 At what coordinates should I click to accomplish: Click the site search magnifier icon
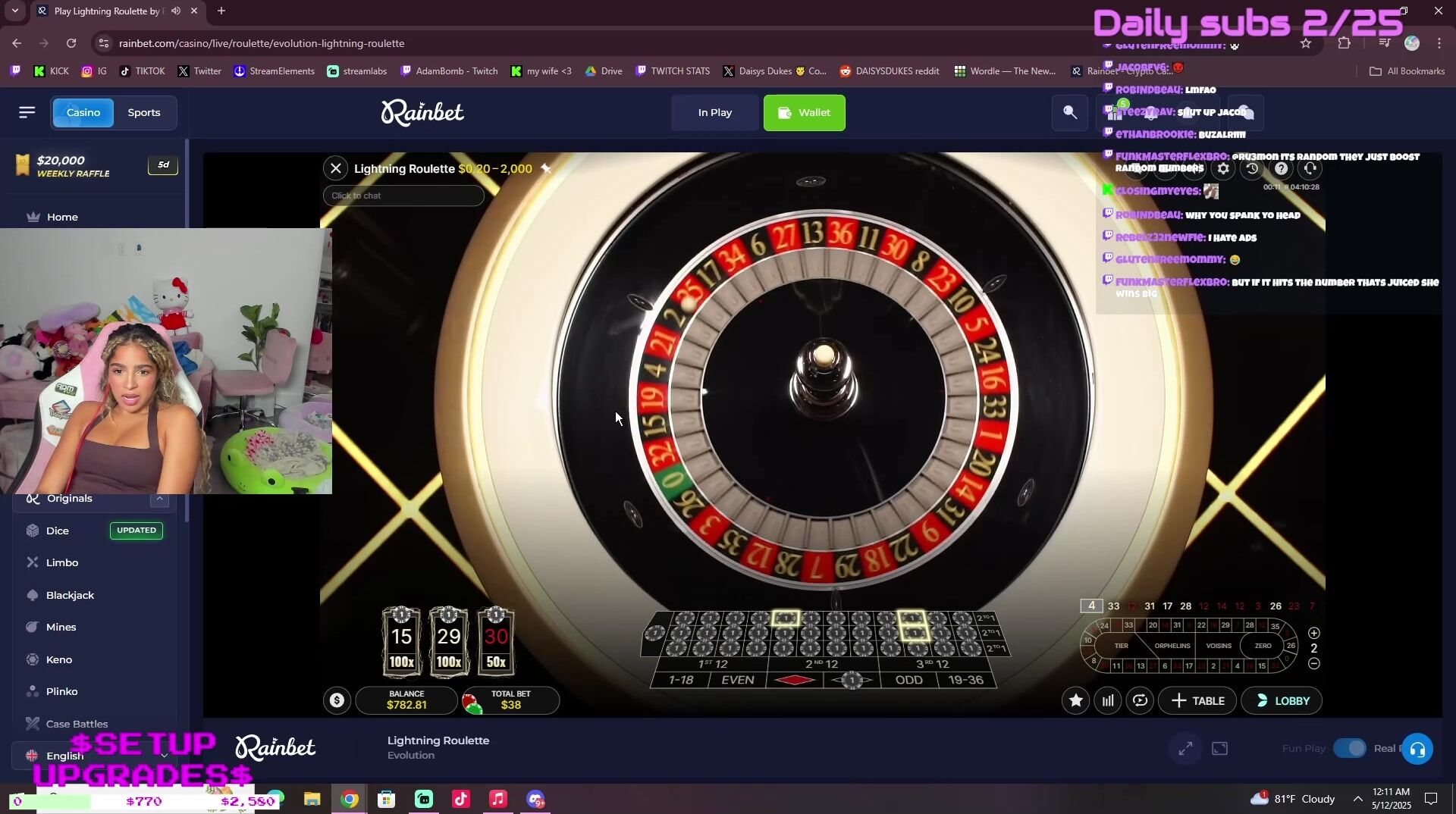click(1070, 112)
